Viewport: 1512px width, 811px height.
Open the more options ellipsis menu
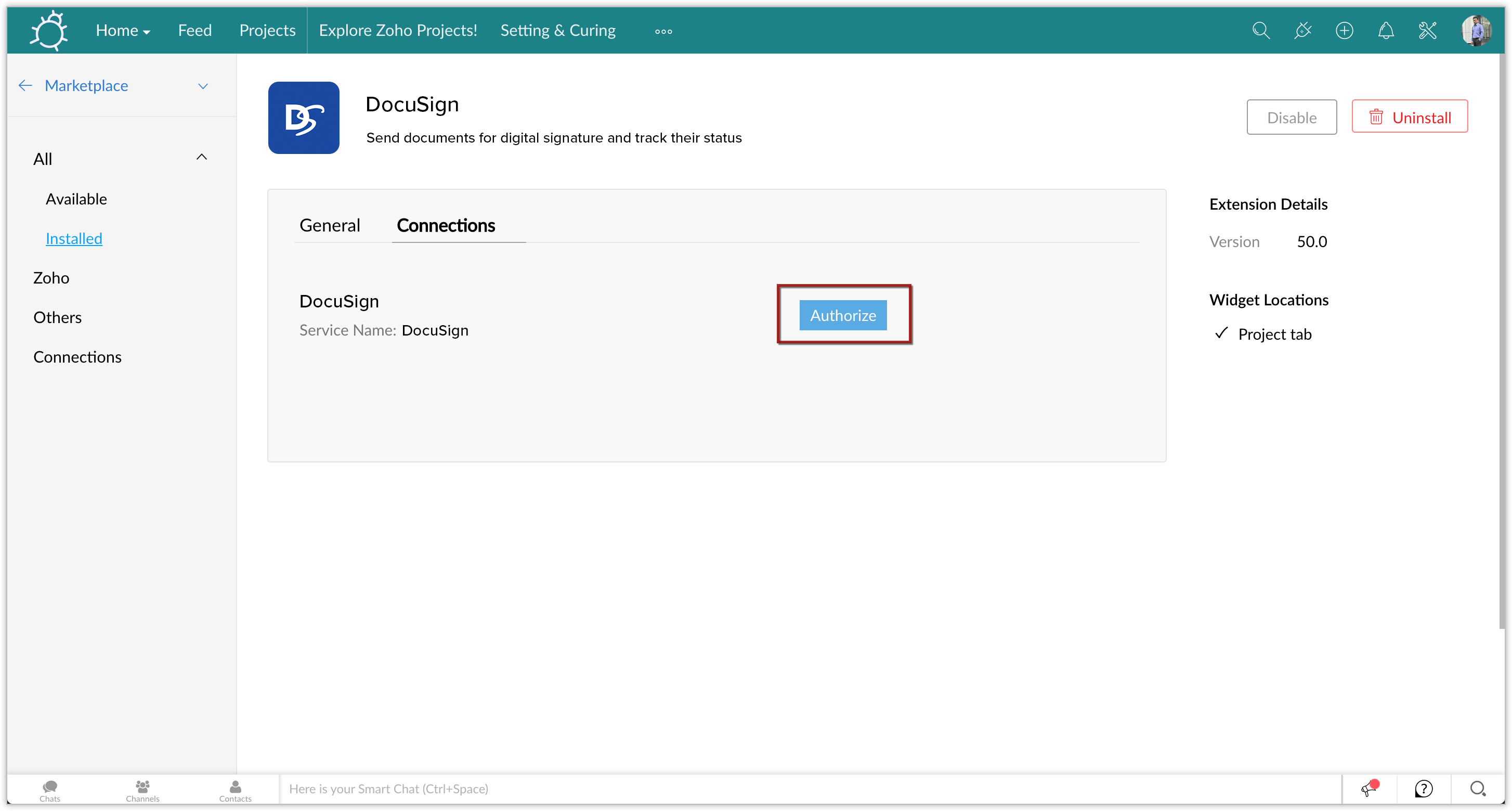[663, 32]
